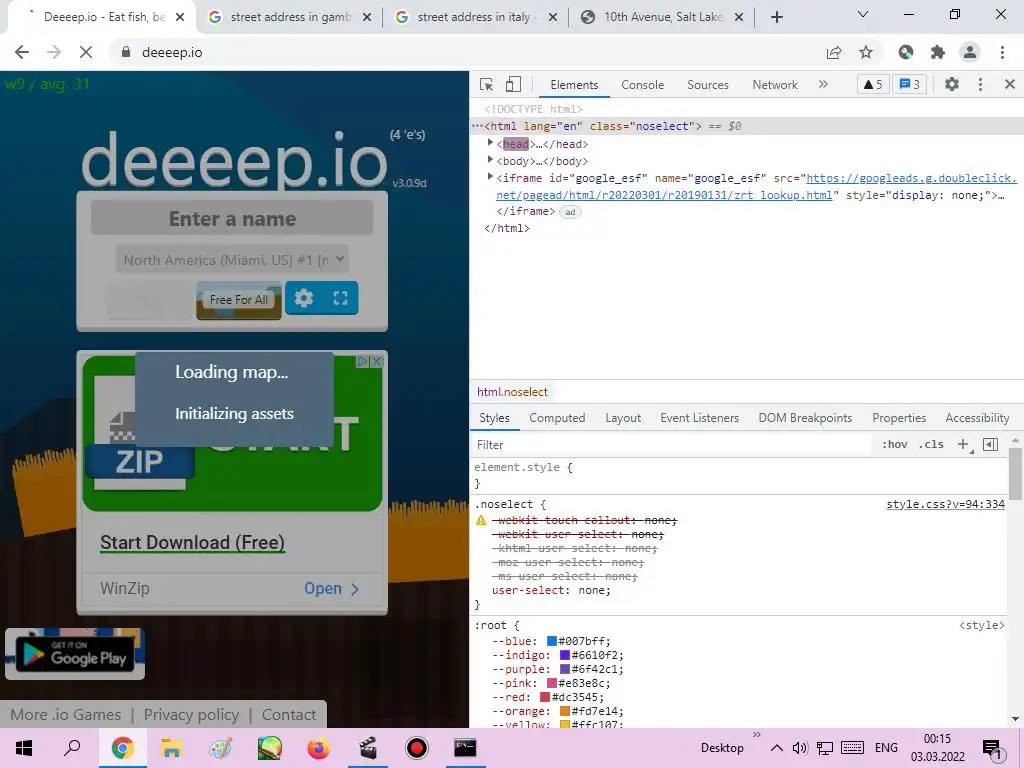Toggle the :hov element state panel
Screen dimensions: 1024x768
(894, 445)
